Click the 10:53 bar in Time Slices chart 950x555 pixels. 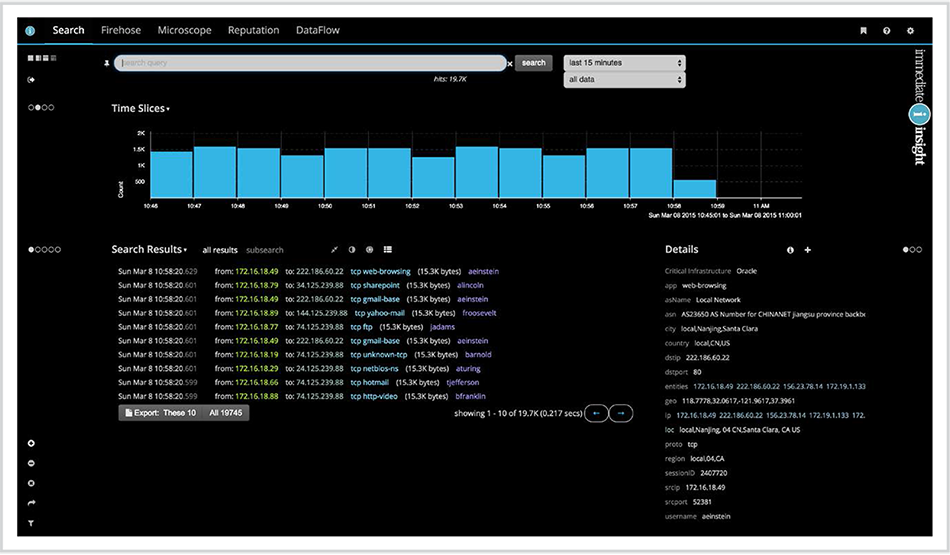tap(477, 172)
